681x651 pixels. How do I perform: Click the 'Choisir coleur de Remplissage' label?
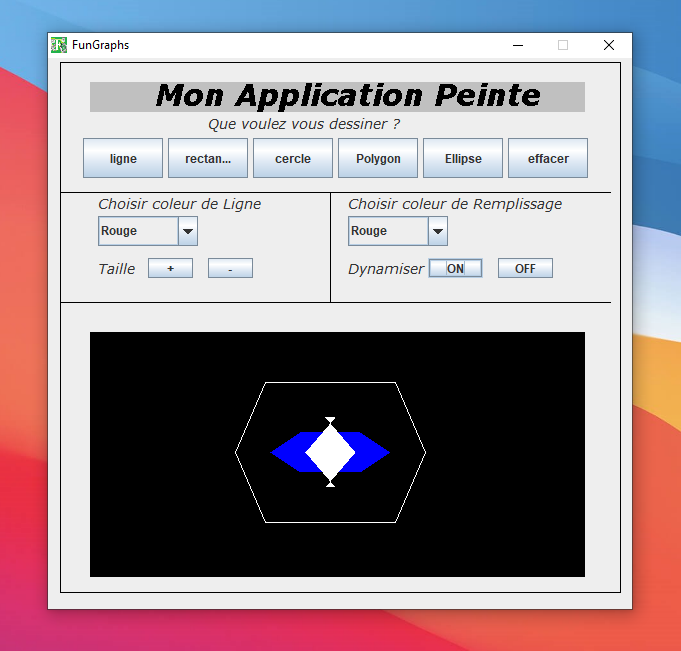click(455, 204)
